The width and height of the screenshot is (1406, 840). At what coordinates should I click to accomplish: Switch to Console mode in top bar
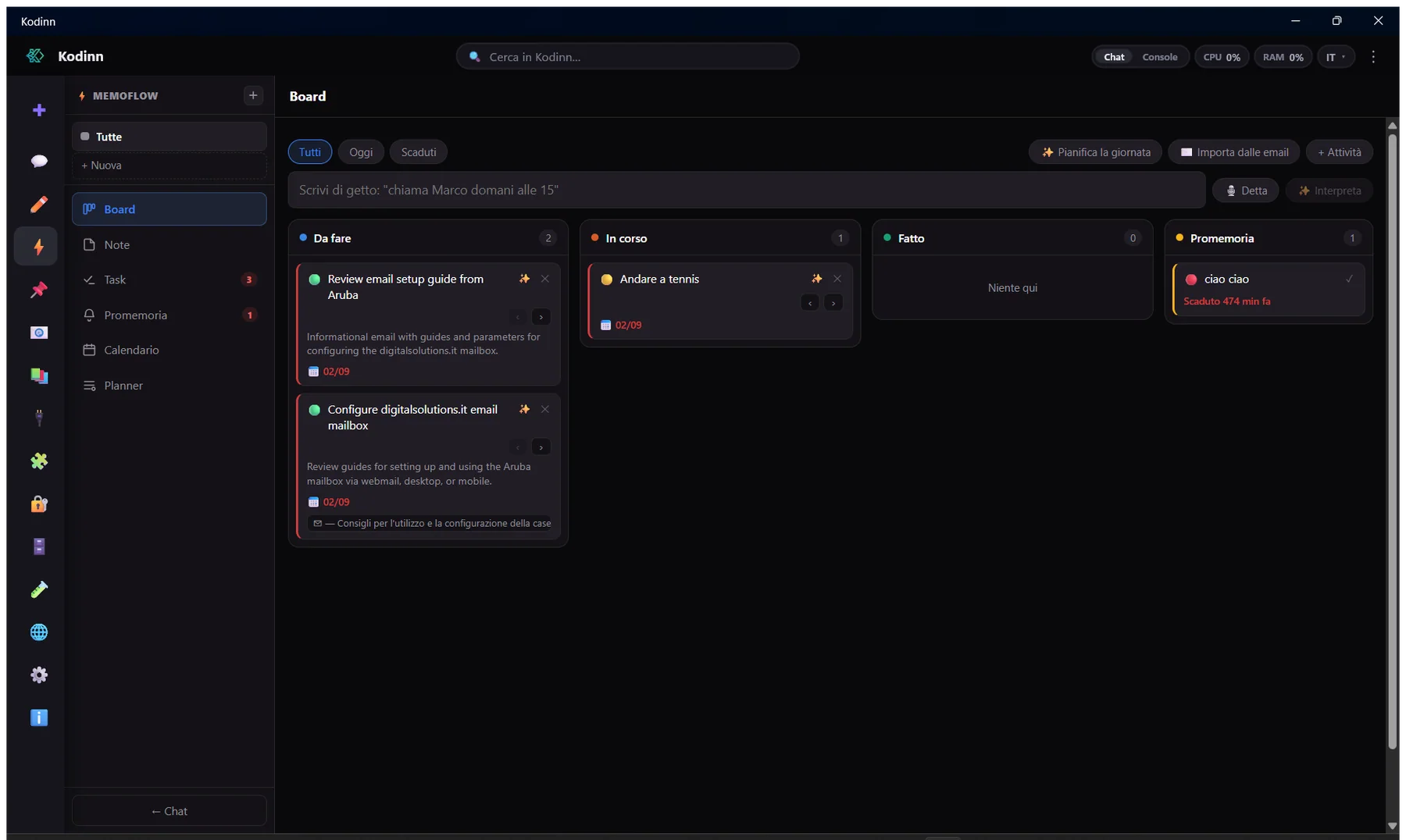[x=1160, y=57]
